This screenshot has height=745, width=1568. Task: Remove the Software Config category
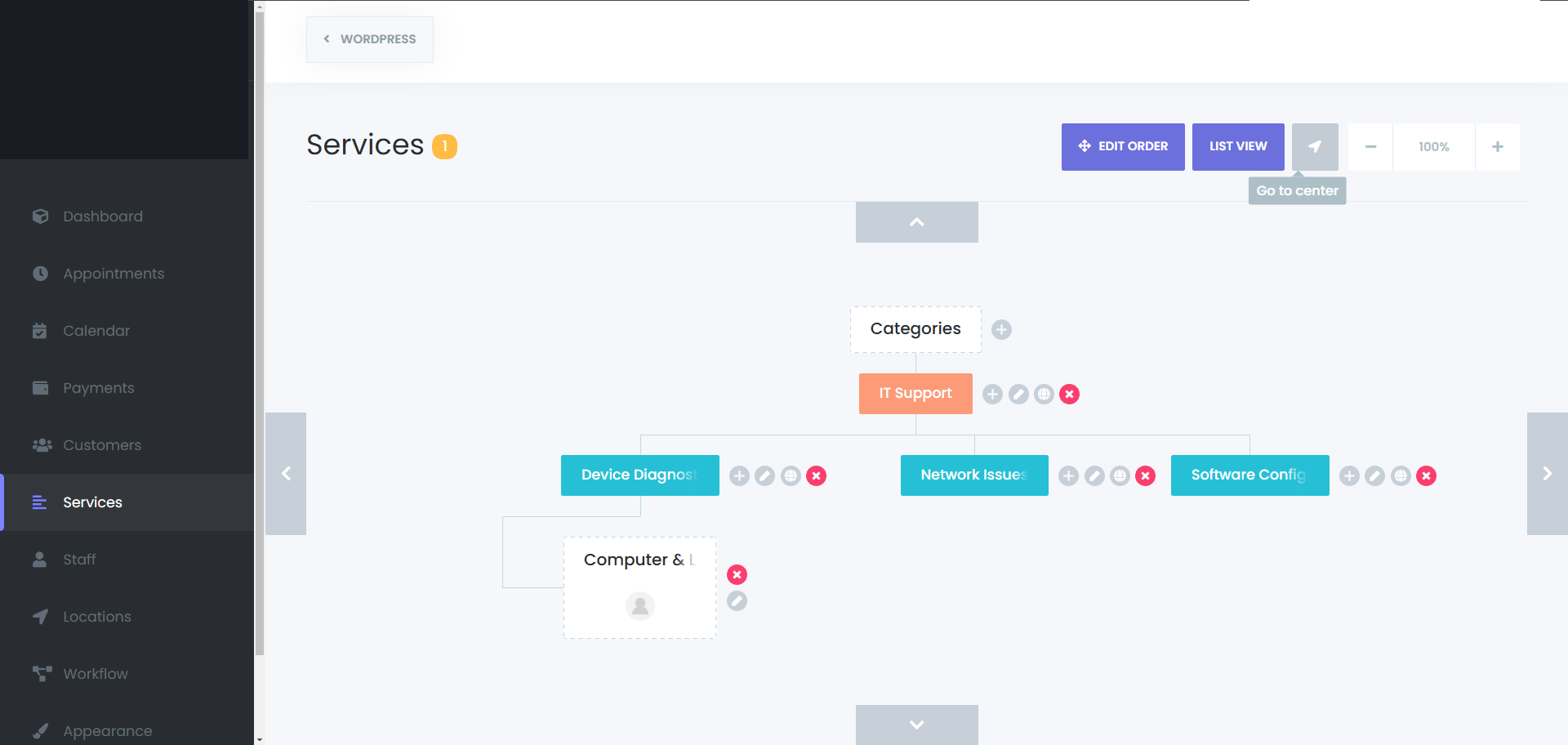1426,476
